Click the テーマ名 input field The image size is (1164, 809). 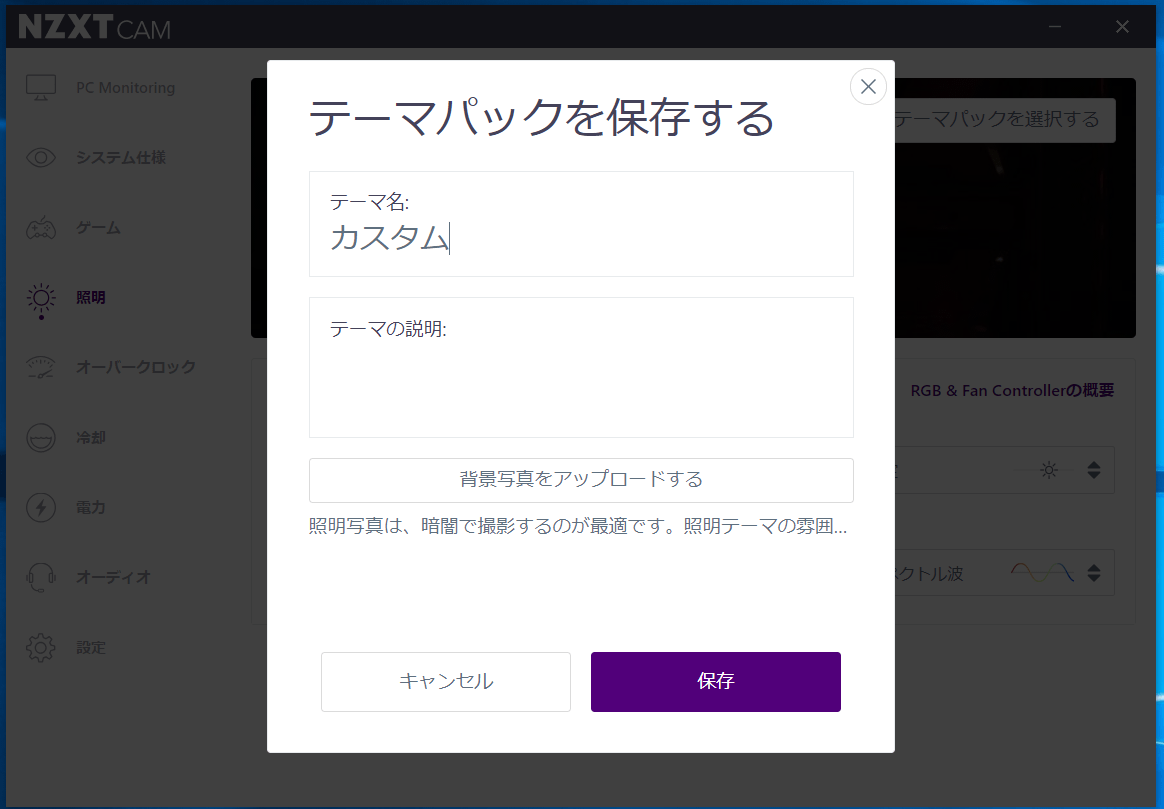(581, 224)
